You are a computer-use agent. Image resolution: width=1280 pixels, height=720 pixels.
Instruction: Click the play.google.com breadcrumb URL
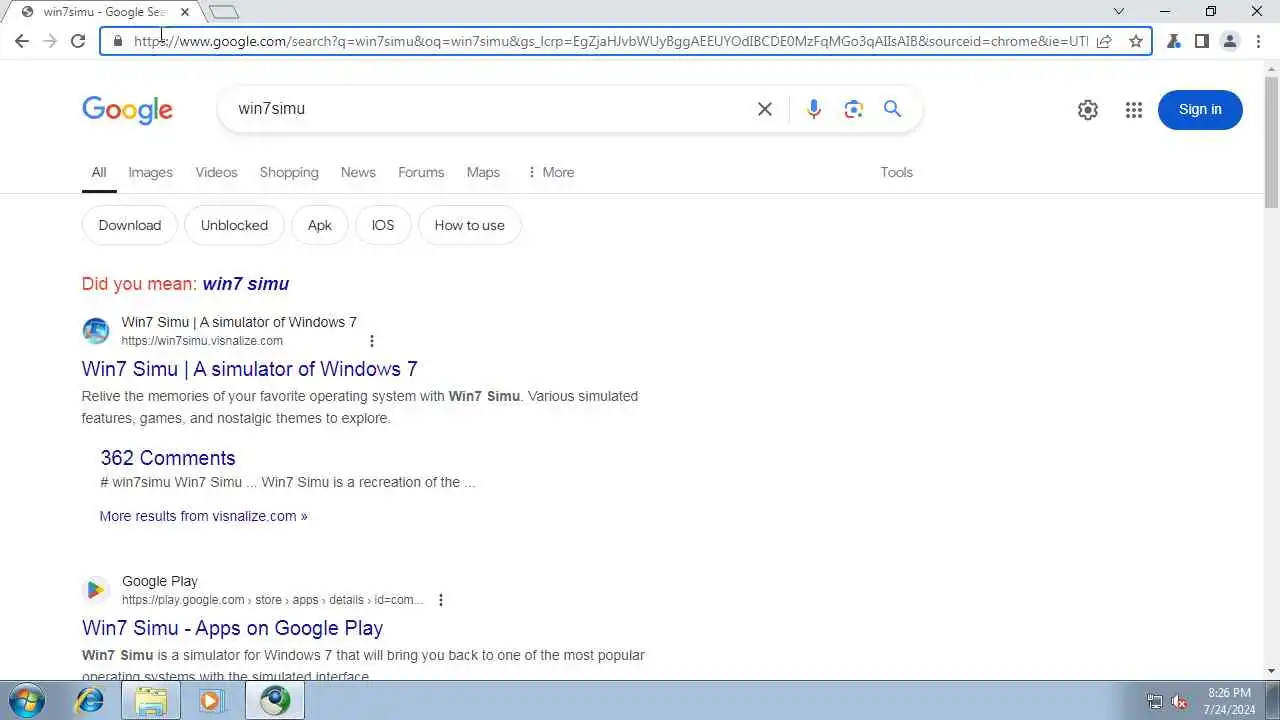[272, 600]
